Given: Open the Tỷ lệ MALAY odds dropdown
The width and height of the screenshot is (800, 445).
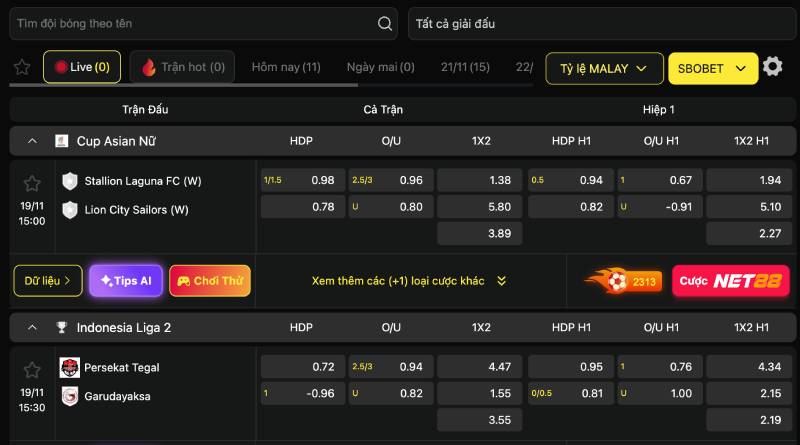Looking at the screenshot, I should click(x=604, y=68).
